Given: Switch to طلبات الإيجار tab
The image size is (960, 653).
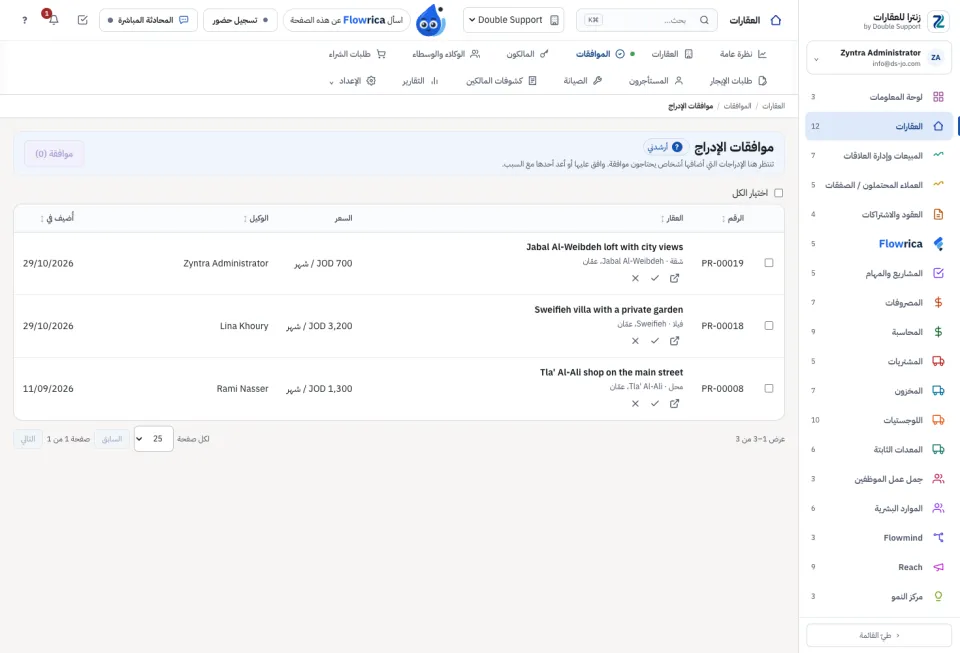Looking at the screenshot, I should click(738, 81).
